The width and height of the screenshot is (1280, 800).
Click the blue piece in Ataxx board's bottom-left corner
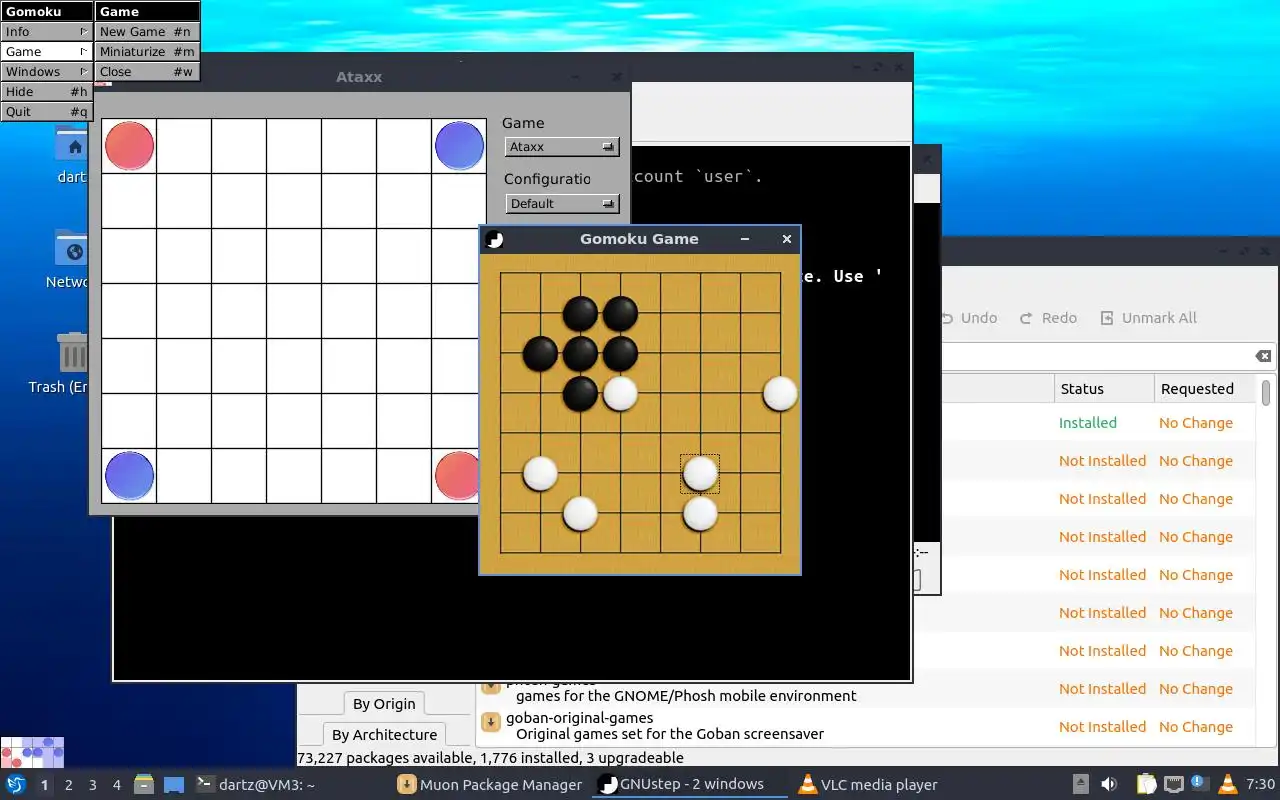130,475
